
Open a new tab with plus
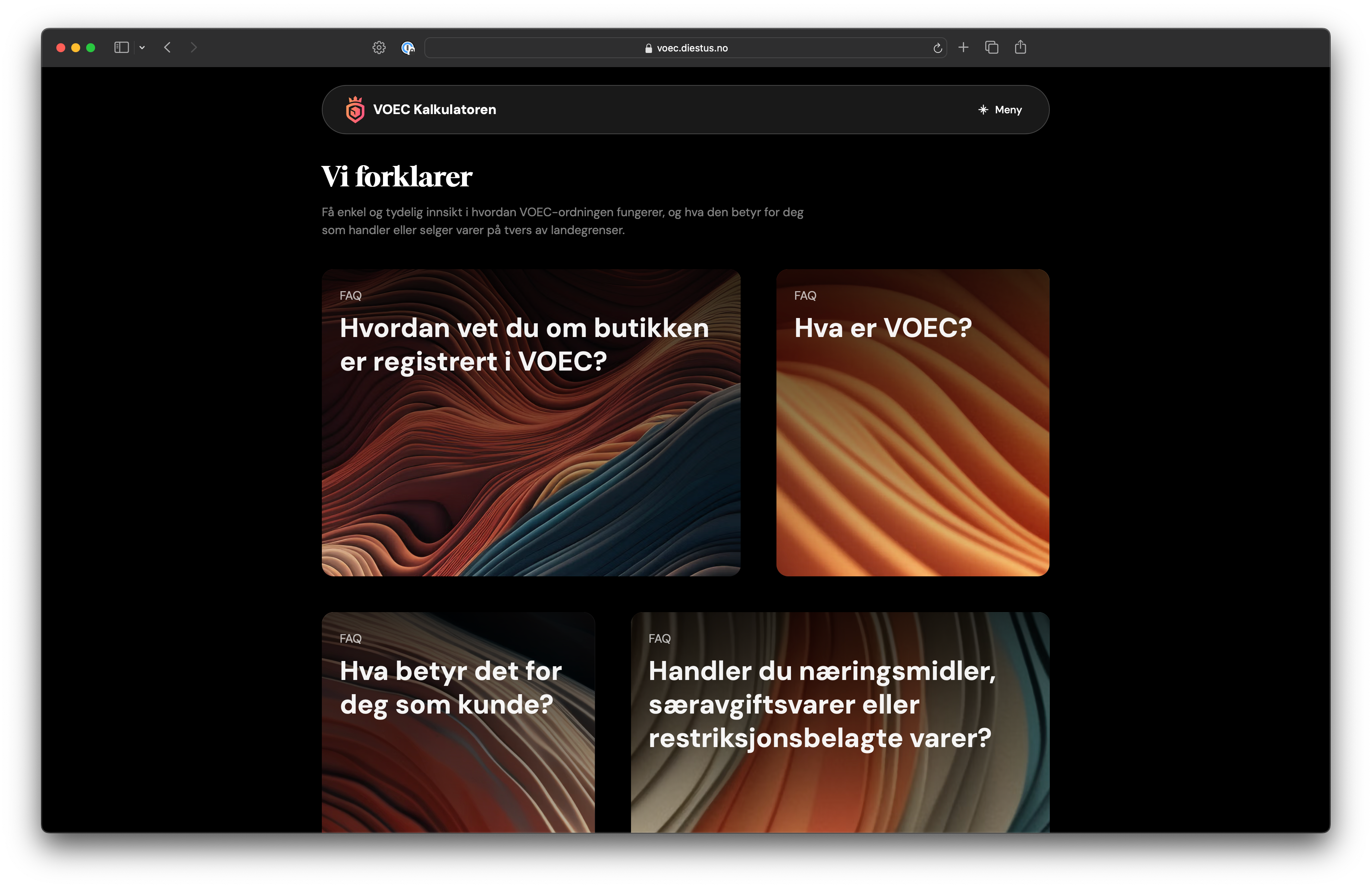pyautogui.click(x=963, y=47)
